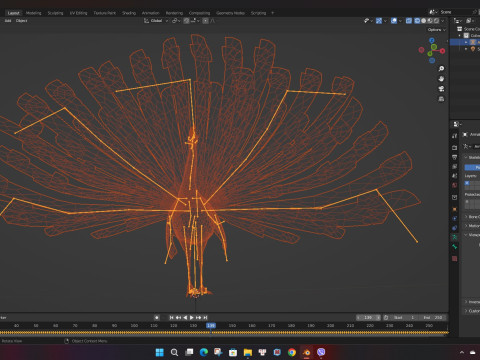Expand the Custom Properties panel
480x360 pixels.
473,311
